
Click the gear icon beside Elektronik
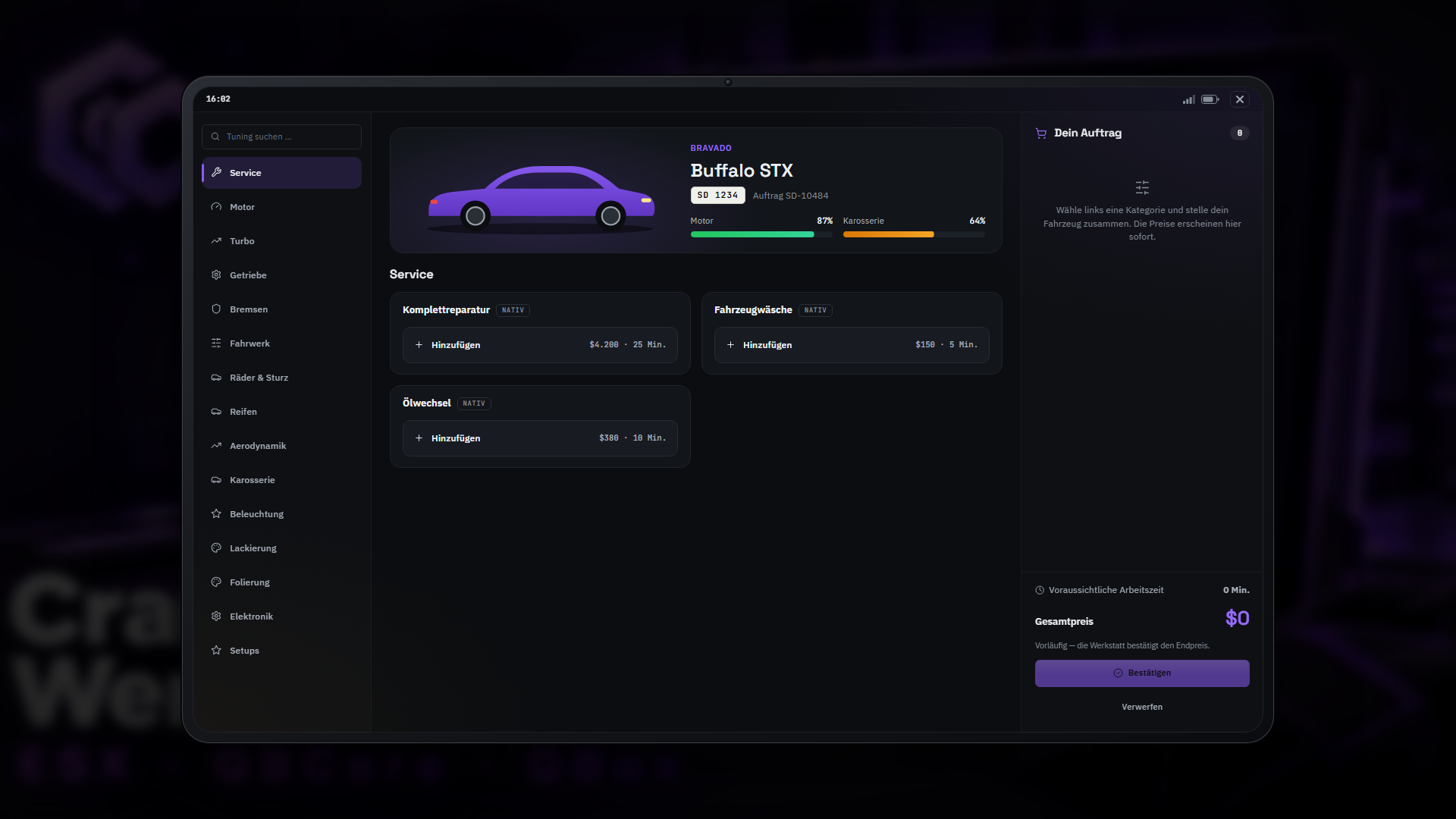tap(216, 617)
